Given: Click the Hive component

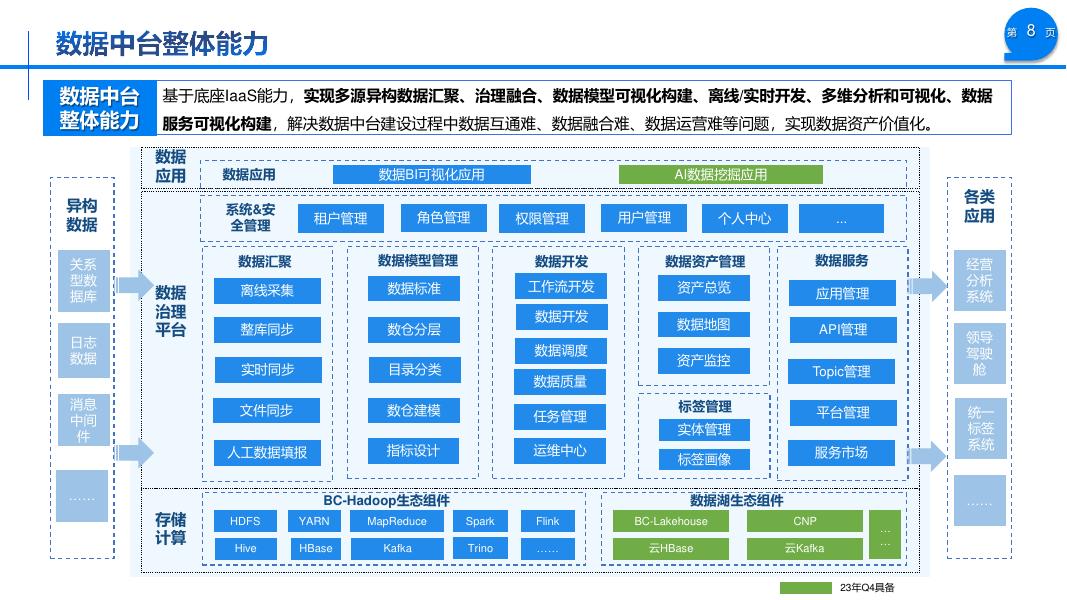Looking at the screenshot, I should 245,548.
